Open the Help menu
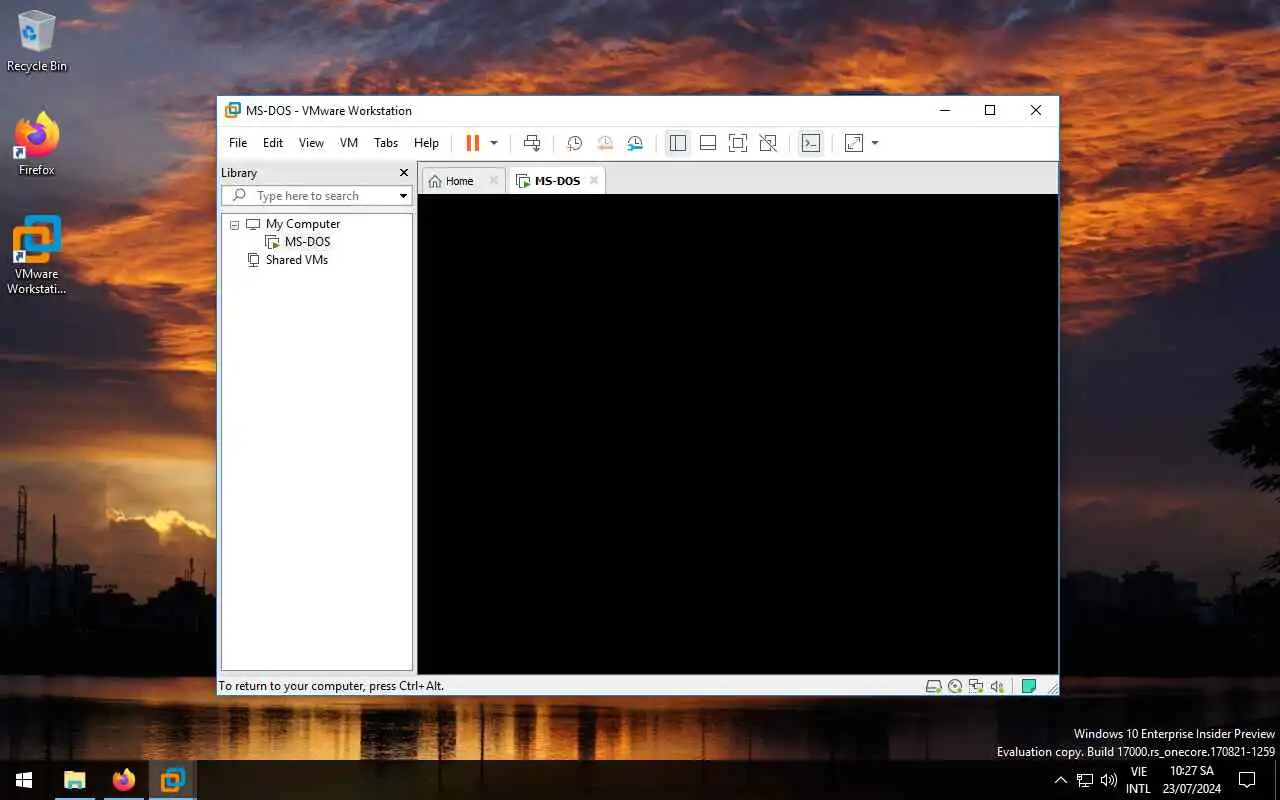 pos(426,143)
